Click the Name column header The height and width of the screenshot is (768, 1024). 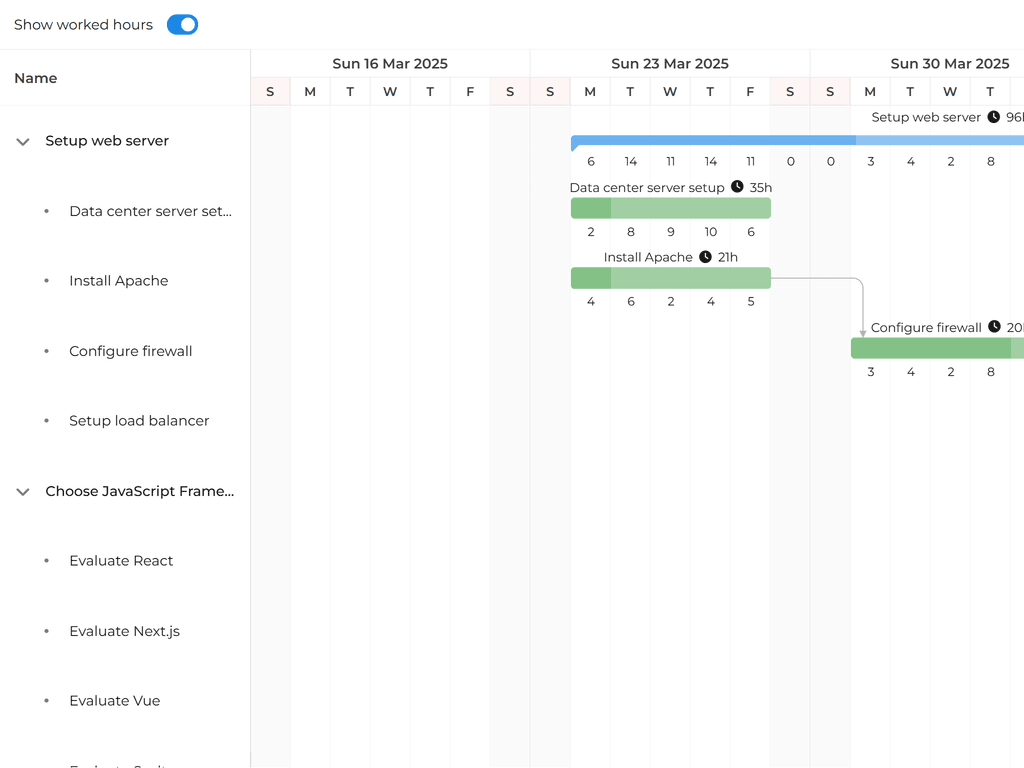click(x=36, y=78)
